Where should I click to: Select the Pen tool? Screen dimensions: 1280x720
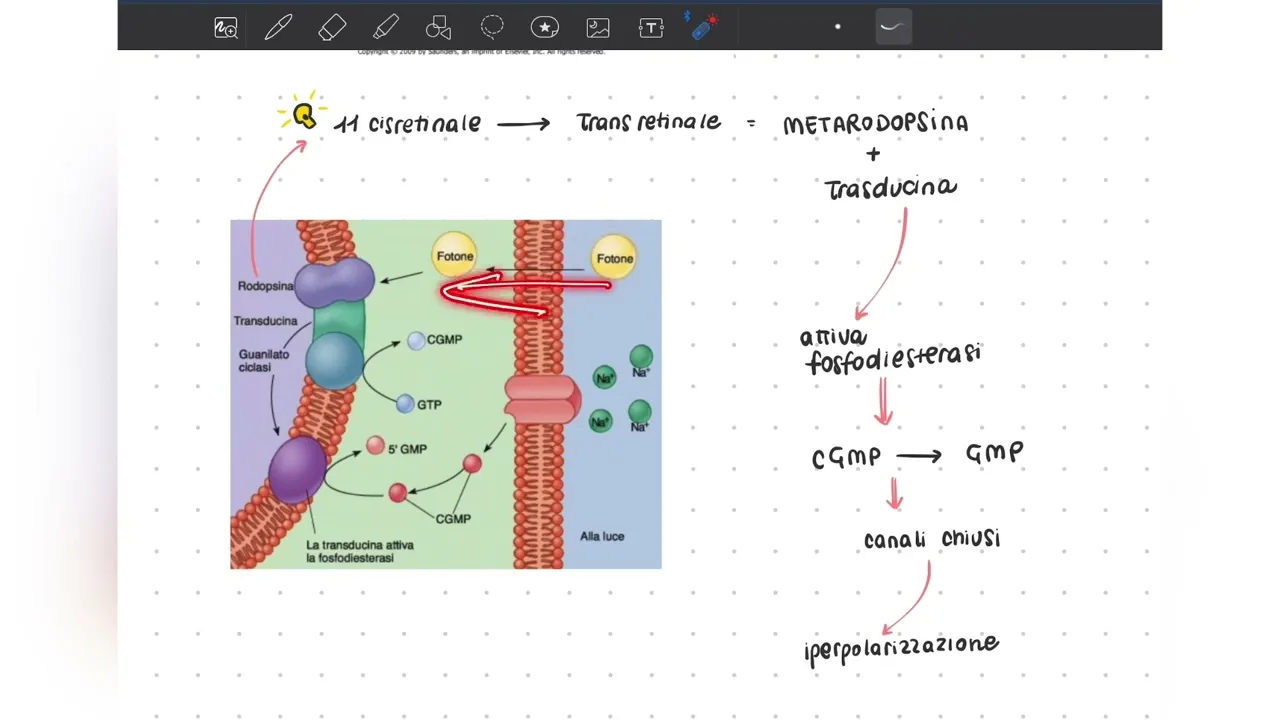(279, 28)
